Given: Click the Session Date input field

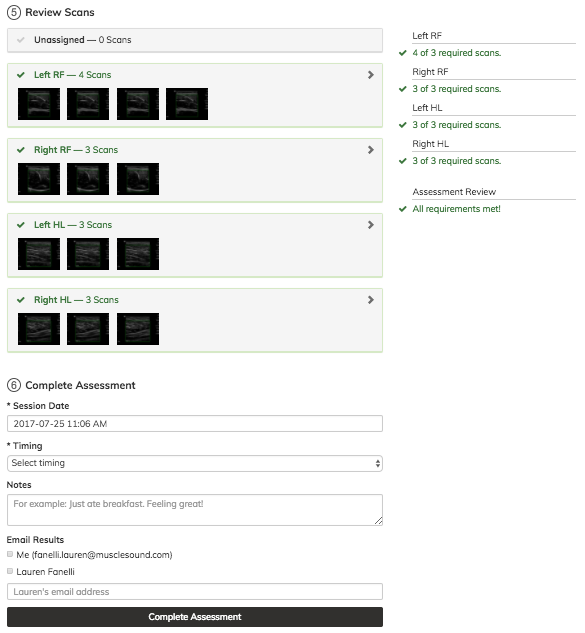Looking at the screenshot, I should tap(195, 423).
